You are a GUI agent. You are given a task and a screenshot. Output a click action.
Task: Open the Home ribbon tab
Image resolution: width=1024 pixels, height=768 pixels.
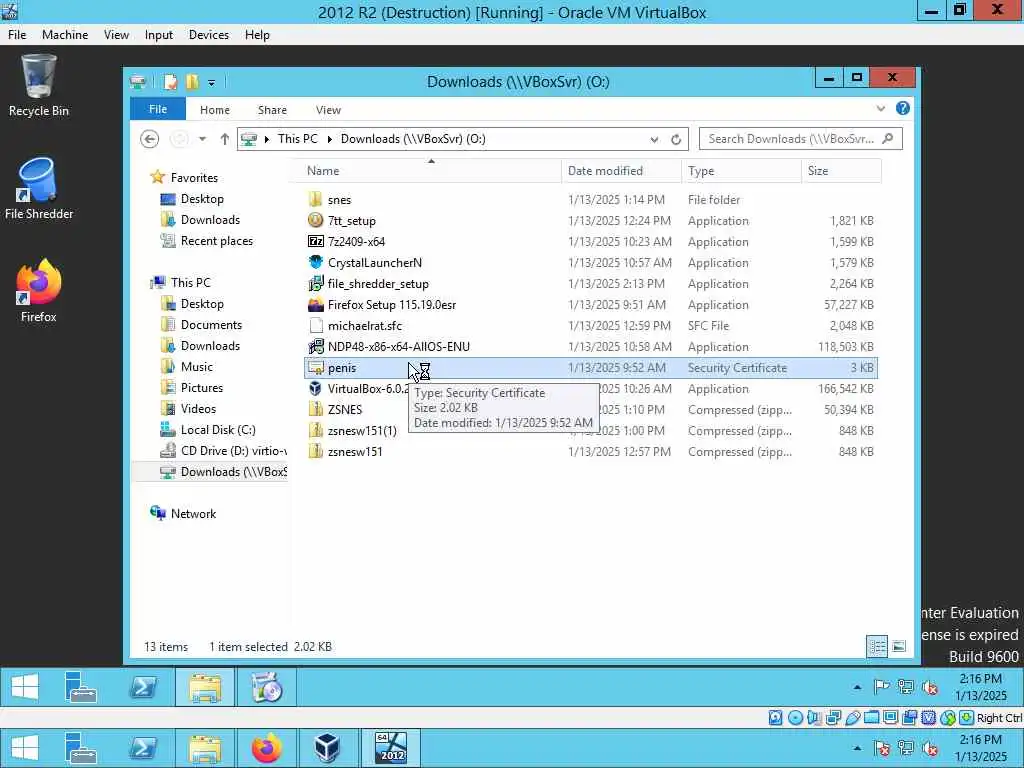point(215,110)
